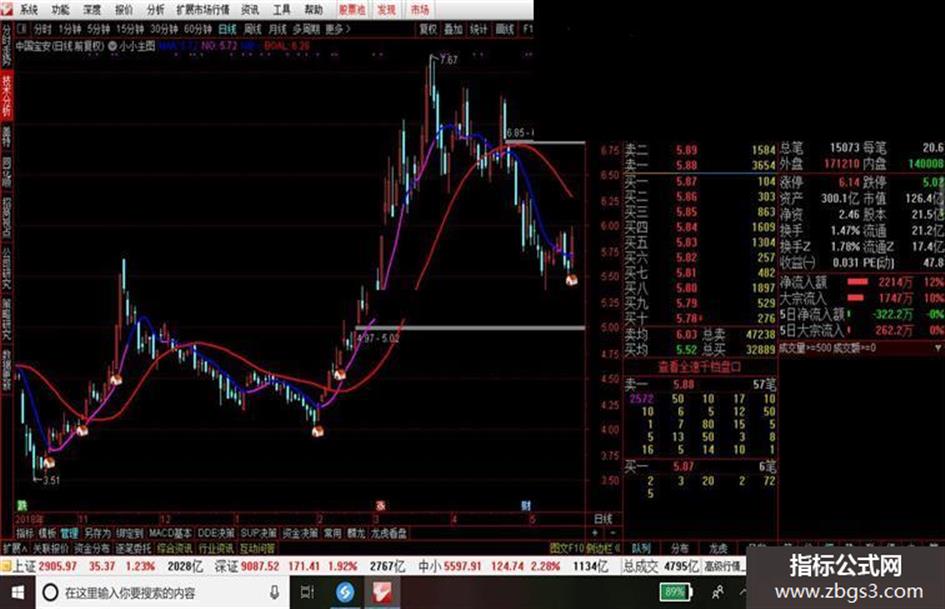Select the SUP决策 indicator
The width and height of the screenshot is (945, 609).
point(259,533)
